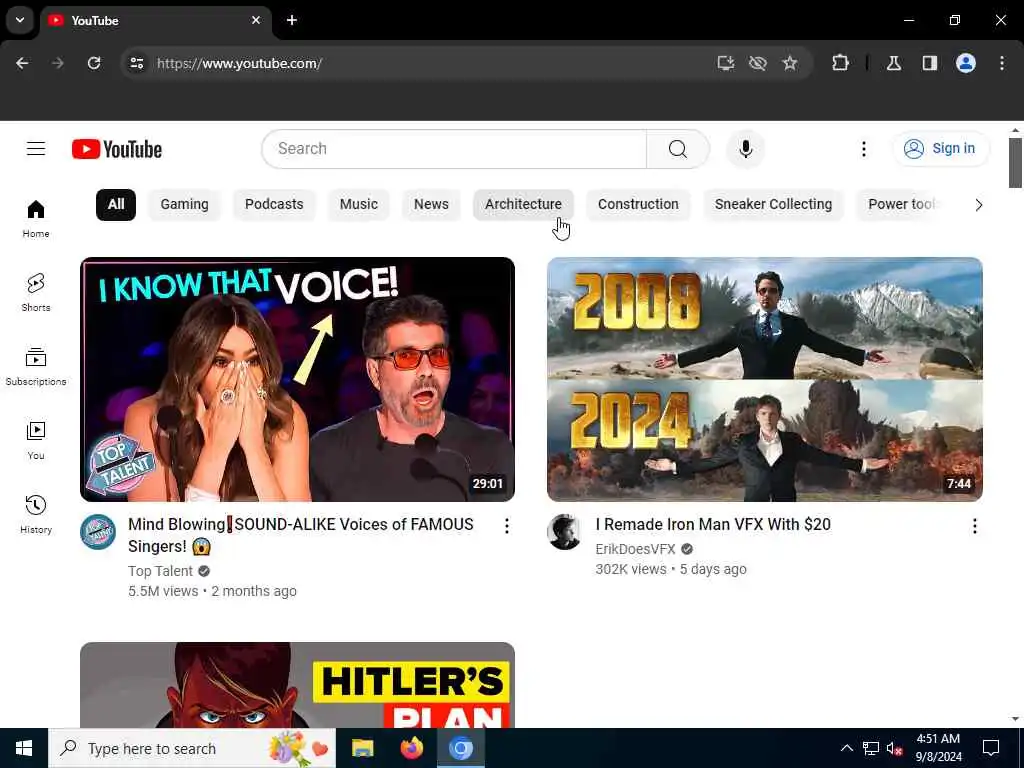Click the page vertical scrollbar thumb

click(1014, 163)
